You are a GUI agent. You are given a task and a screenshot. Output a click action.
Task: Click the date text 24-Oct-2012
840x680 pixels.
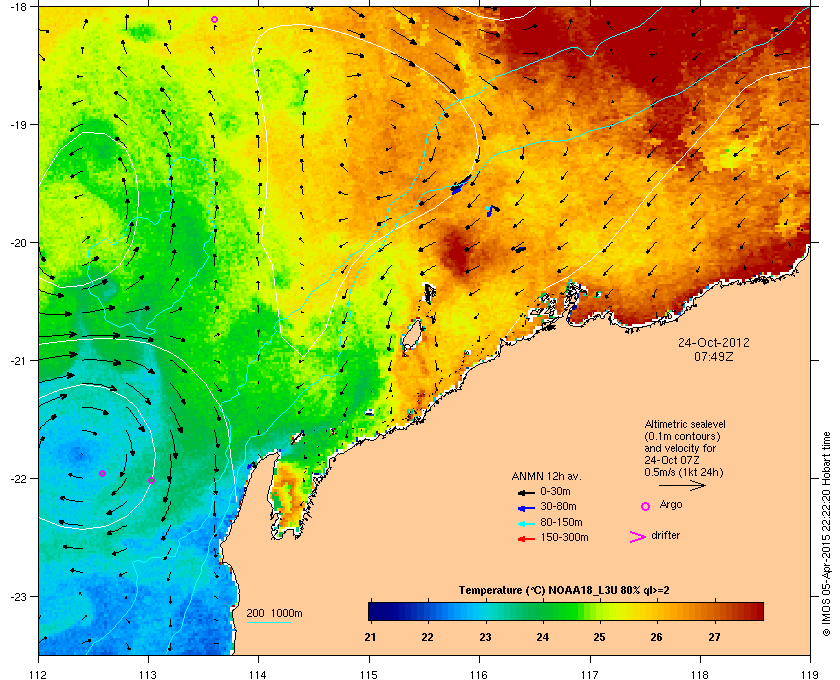tap(714, 342)
